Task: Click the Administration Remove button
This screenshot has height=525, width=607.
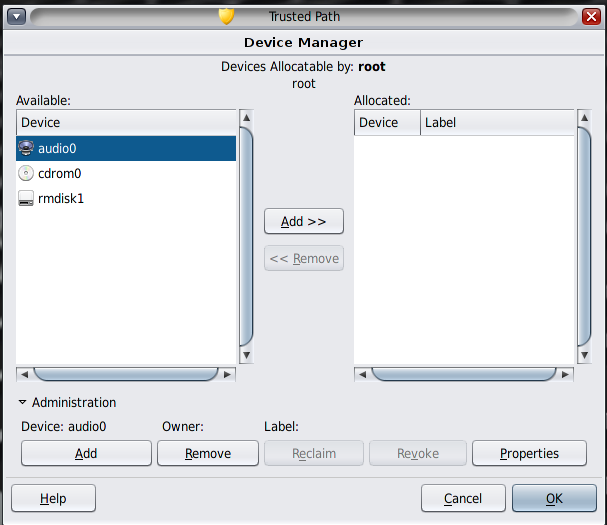Action: click(208, 453)
